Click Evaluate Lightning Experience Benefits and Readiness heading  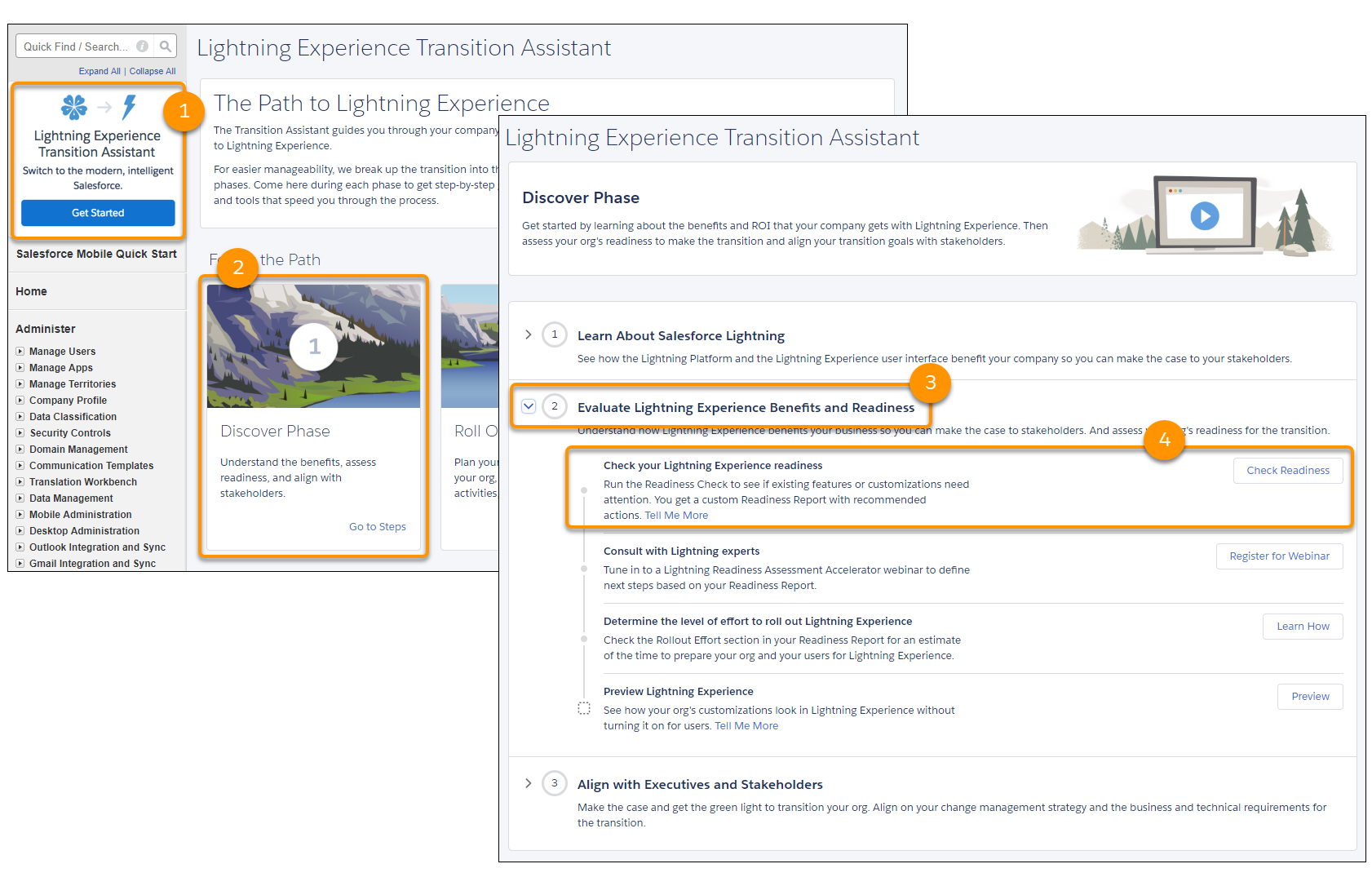[x=746, y=408]
